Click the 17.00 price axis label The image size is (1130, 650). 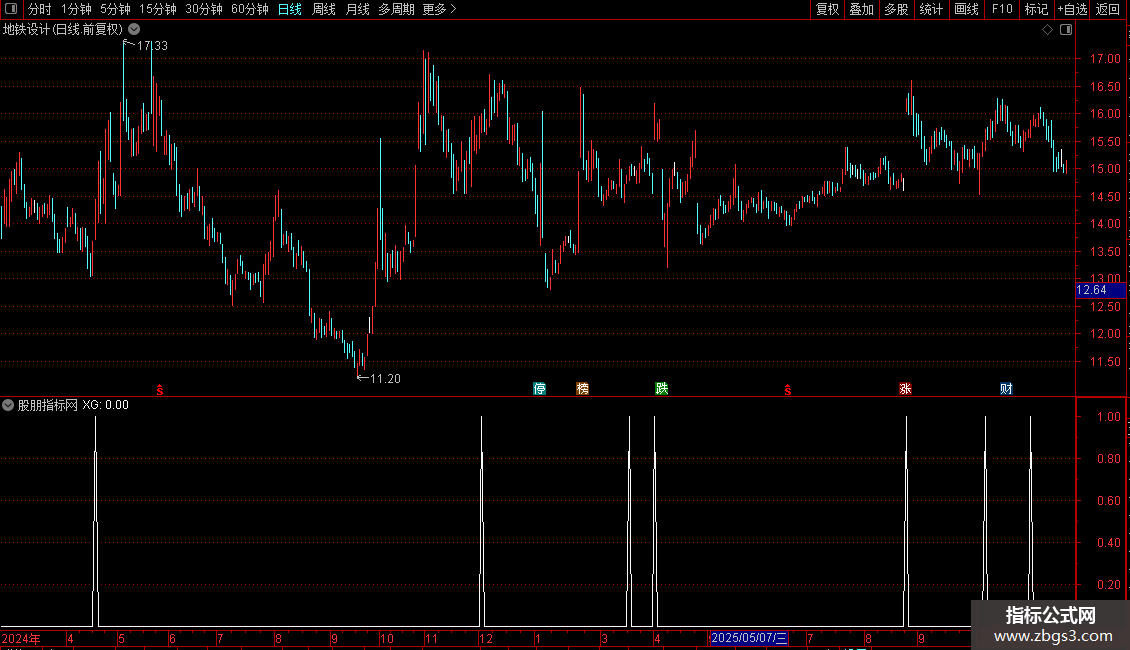point(1105,59)
